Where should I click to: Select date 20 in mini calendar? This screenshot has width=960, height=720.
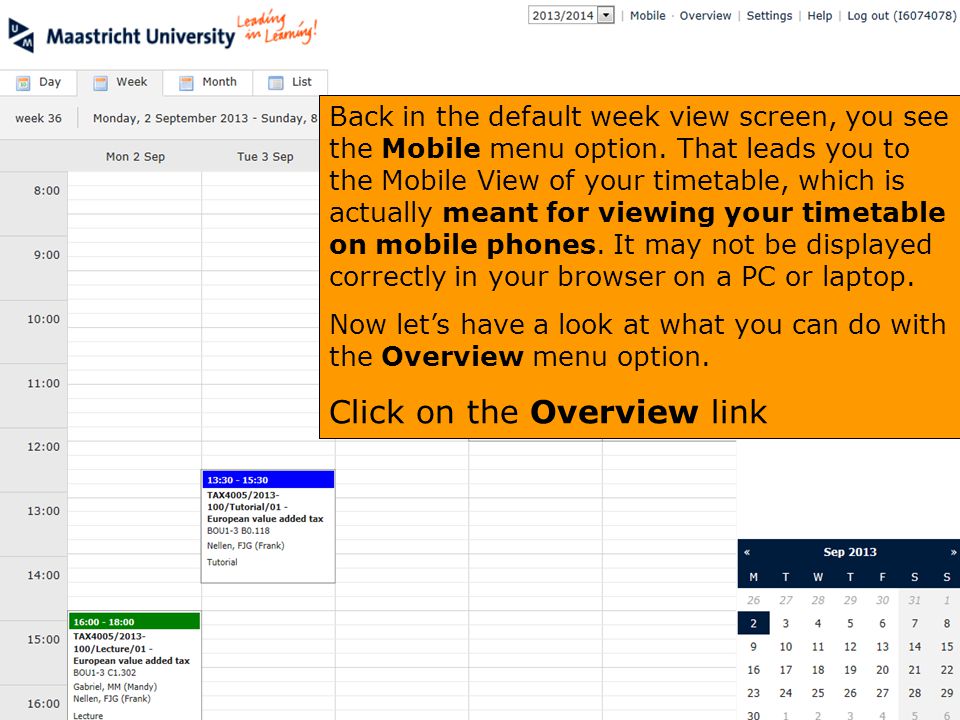click(882, 670)
